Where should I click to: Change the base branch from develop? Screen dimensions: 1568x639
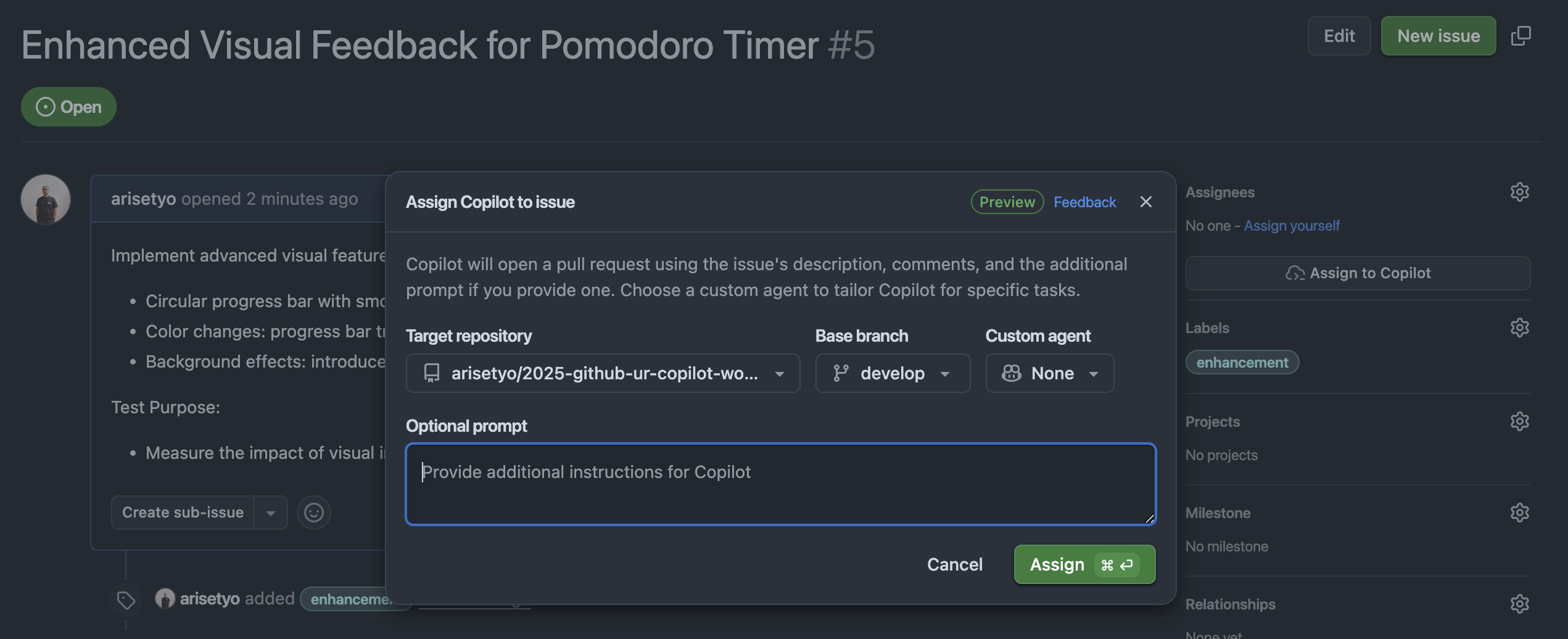892,373
